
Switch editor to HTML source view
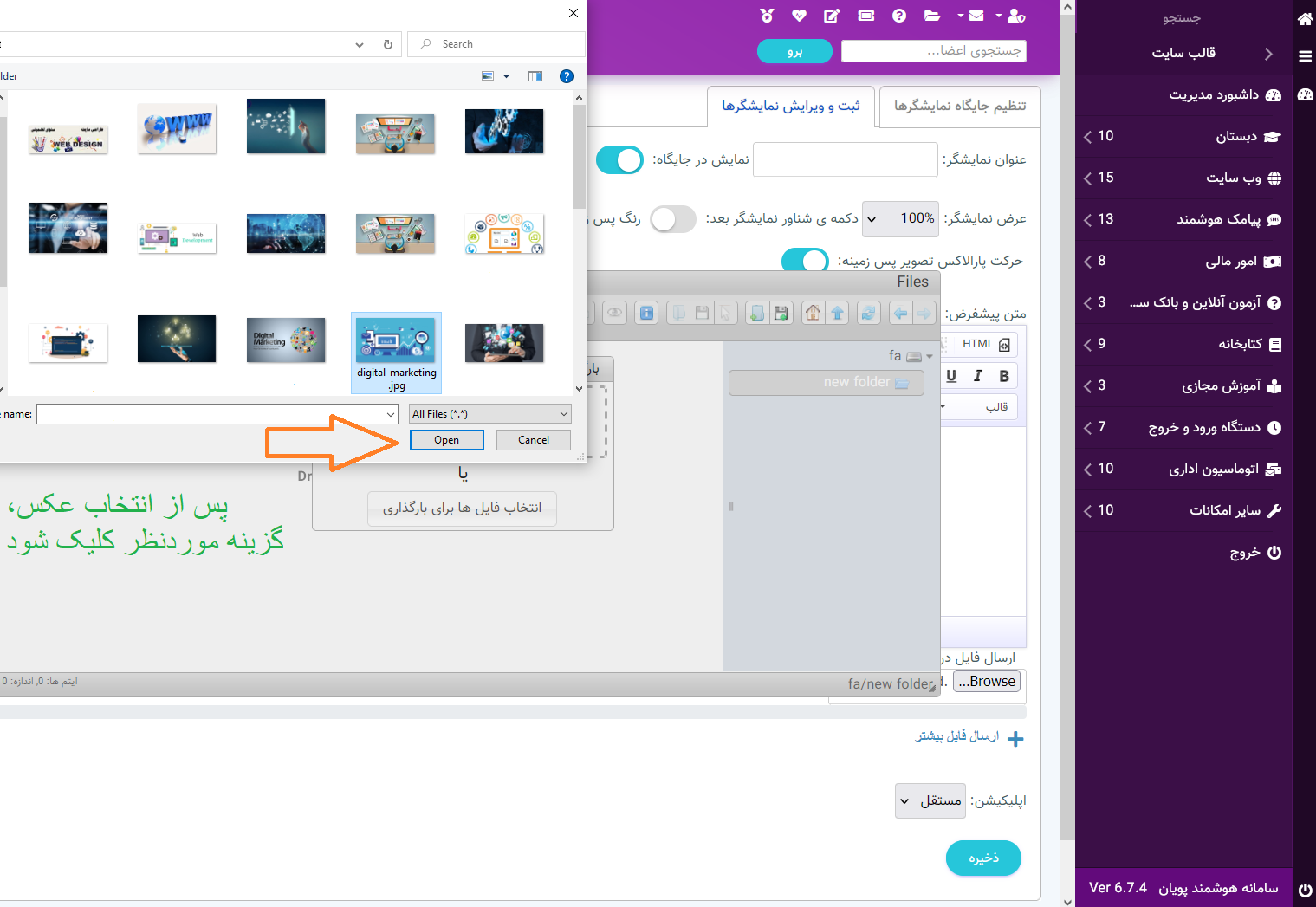pyautogui.click(x=986, y=344)
